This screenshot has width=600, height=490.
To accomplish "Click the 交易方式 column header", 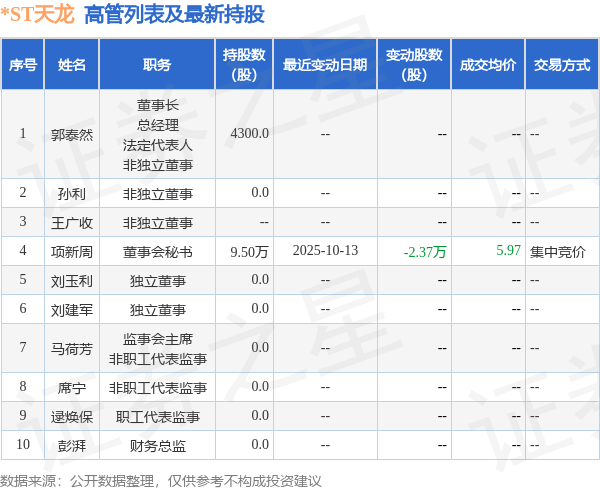I will 562,65.
